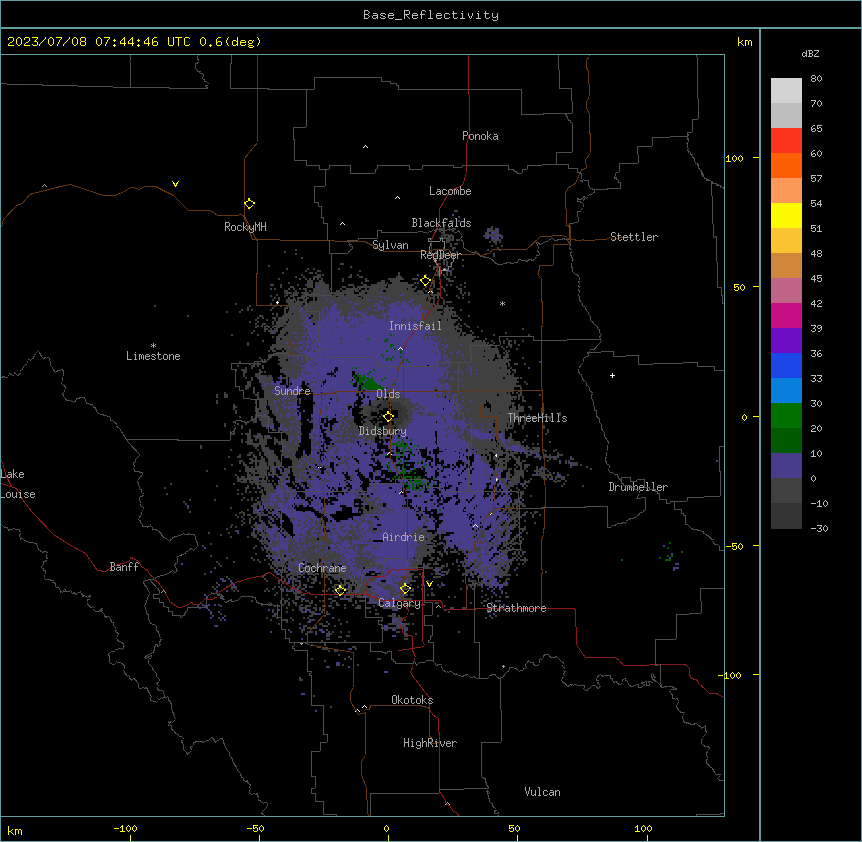
Task: Select the yellow radar site marker above Didsbury
Action: pyautogui.click(x=388, y=416)
